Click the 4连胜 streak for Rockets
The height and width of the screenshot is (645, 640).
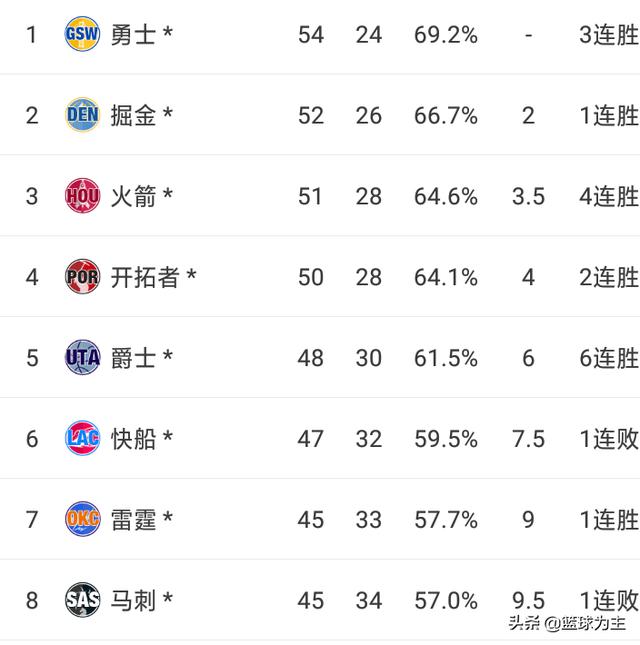click(x=609, y=196)
